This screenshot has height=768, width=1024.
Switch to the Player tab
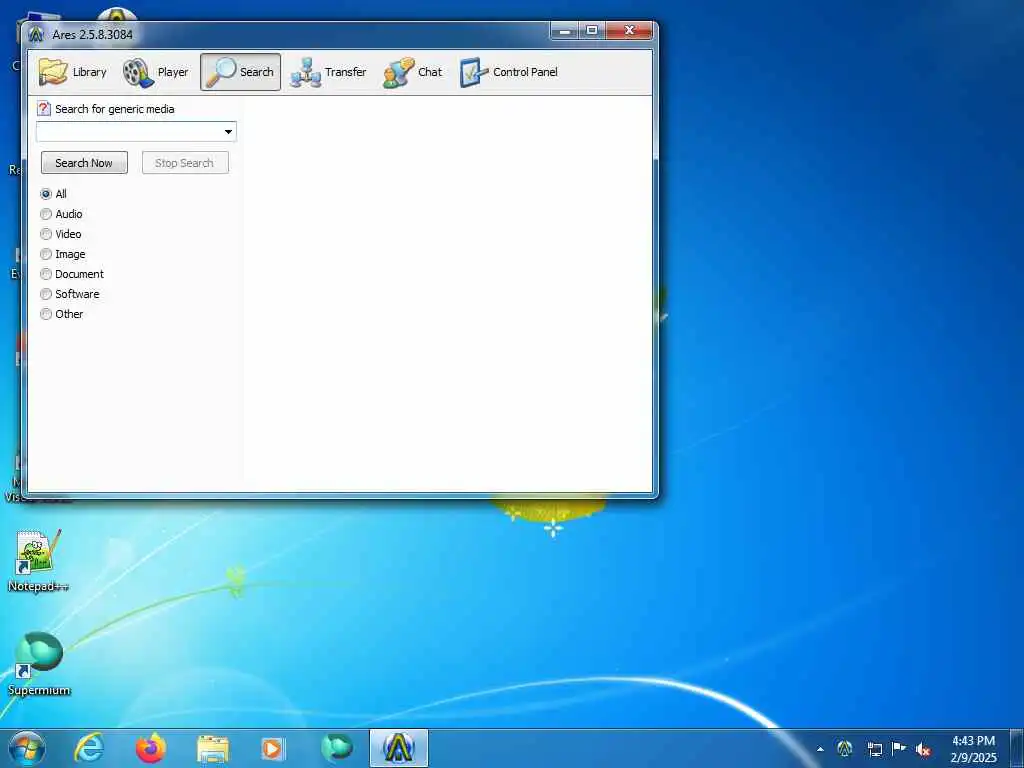[156, 72]
